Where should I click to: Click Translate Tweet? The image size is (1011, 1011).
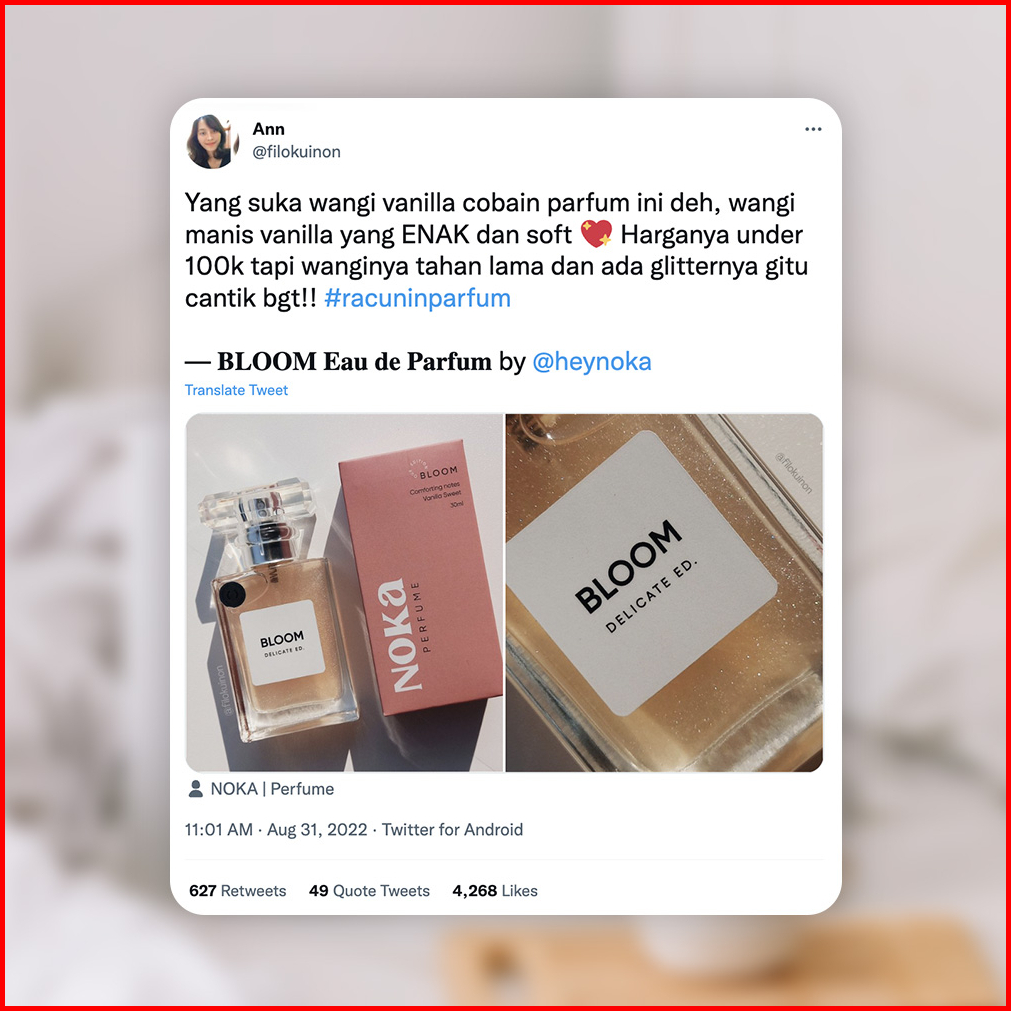pos(236,390)
